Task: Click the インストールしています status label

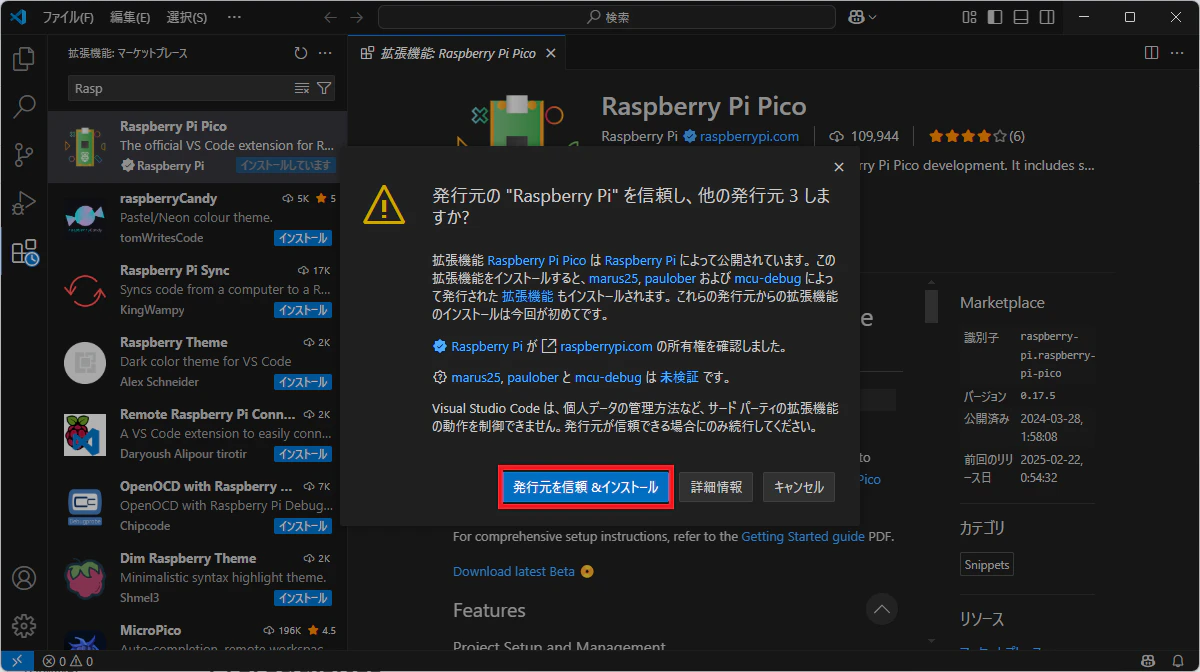Action: tap(285, 166)
